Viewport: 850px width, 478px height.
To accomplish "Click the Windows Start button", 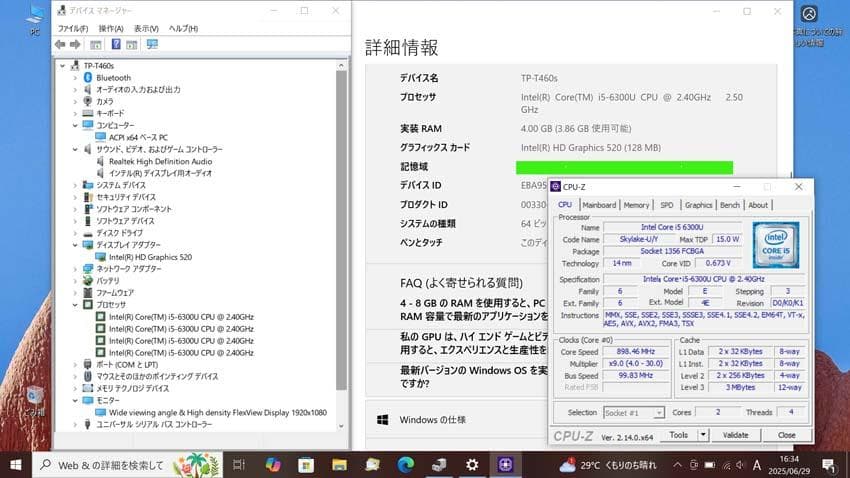I will (16, 464).
